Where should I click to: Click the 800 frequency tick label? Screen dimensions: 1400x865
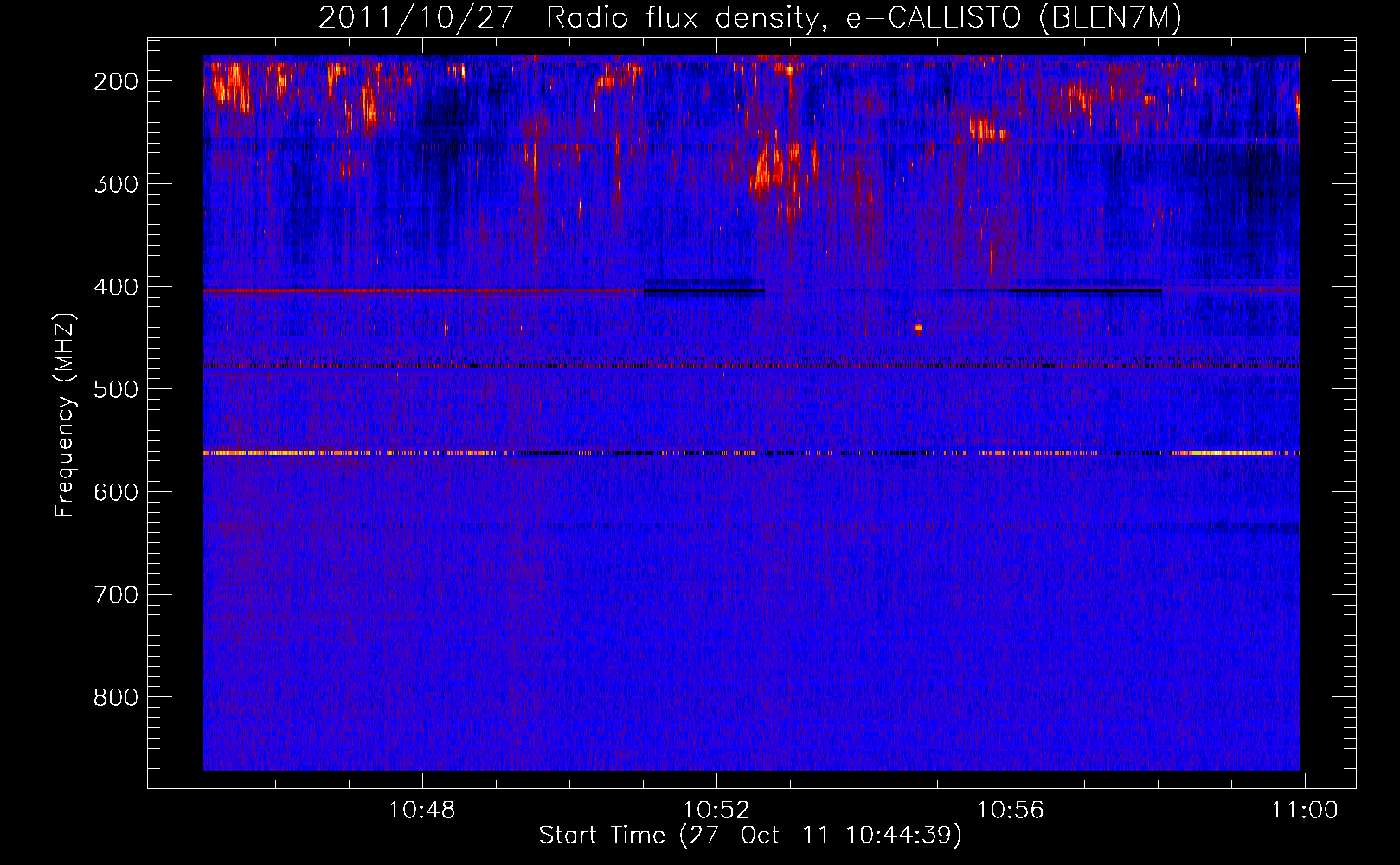116,697
